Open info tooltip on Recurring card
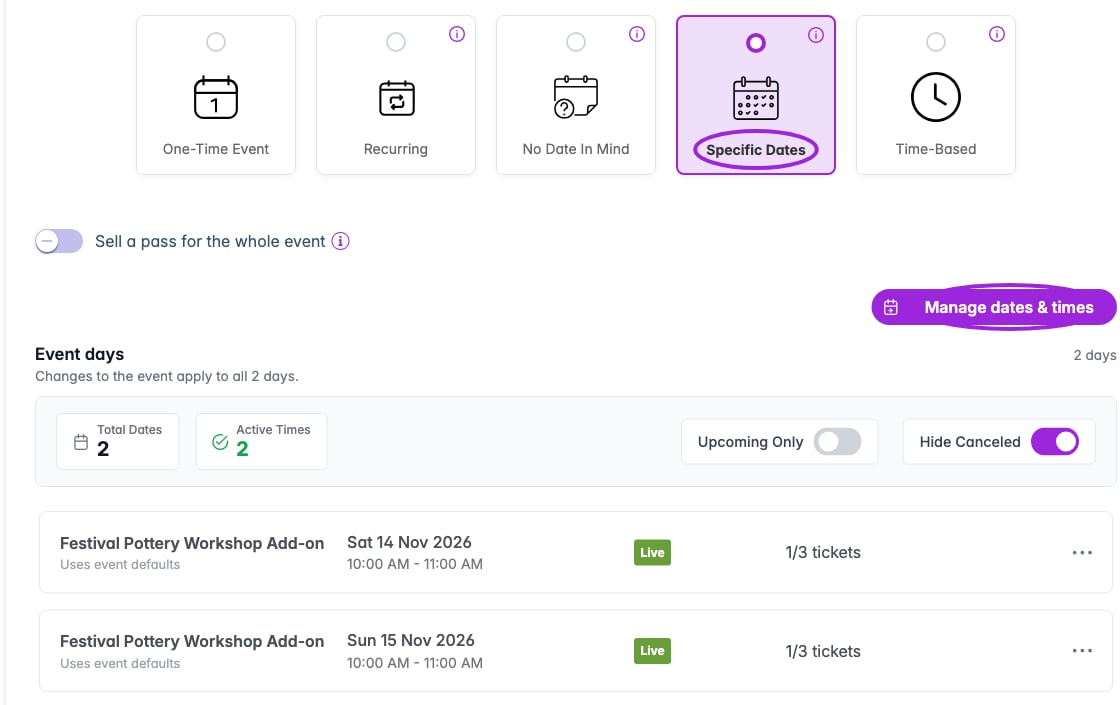The image size is (1120, 705). (x=457, y=34)
